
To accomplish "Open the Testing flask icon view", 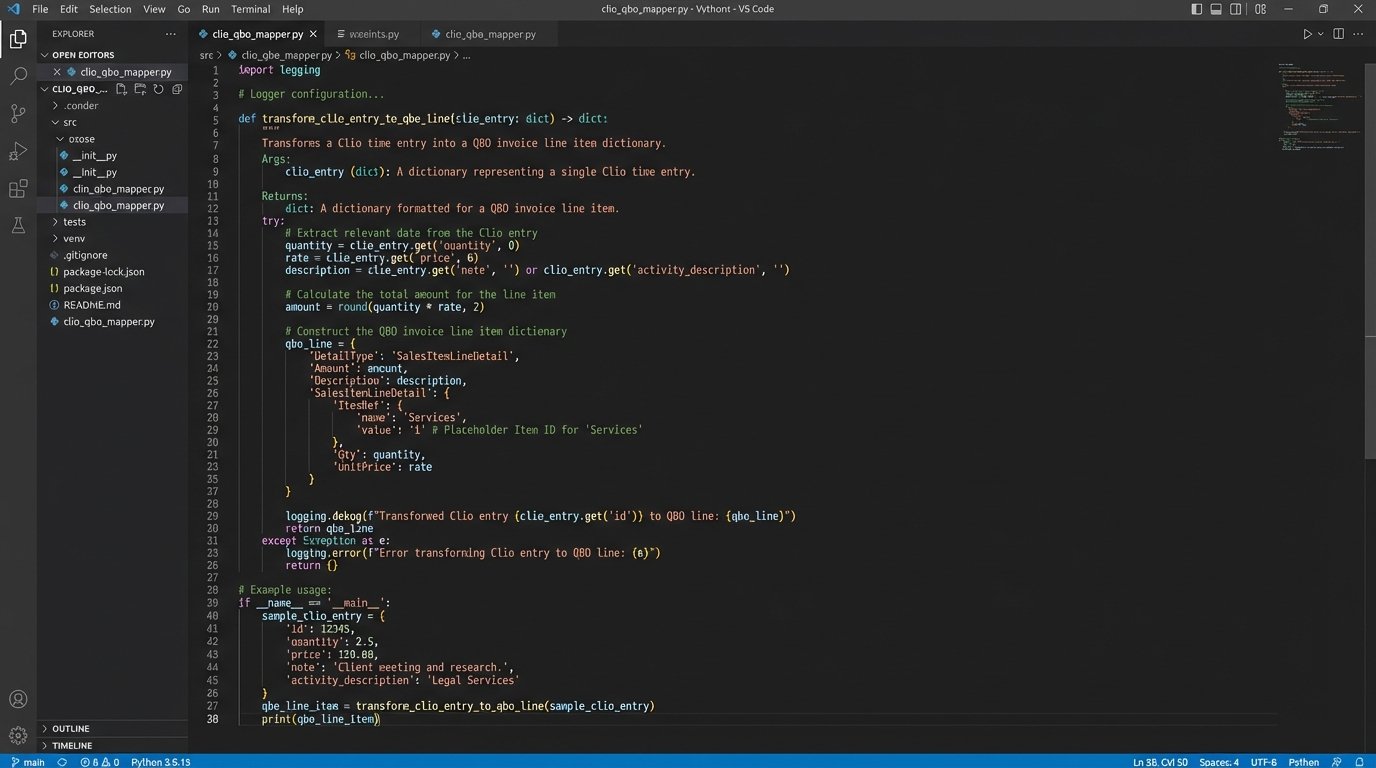I will pos(18,226).
